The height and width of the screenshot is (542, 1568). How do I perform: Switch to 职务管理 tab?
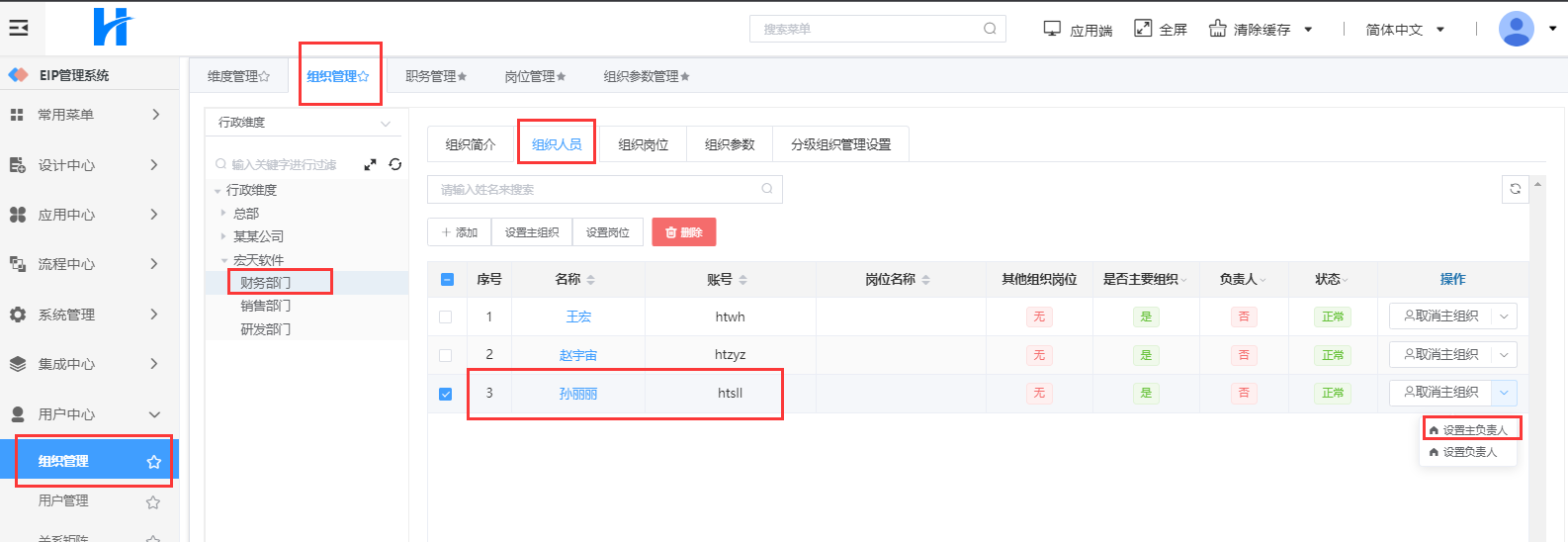[x=436, y=76]
